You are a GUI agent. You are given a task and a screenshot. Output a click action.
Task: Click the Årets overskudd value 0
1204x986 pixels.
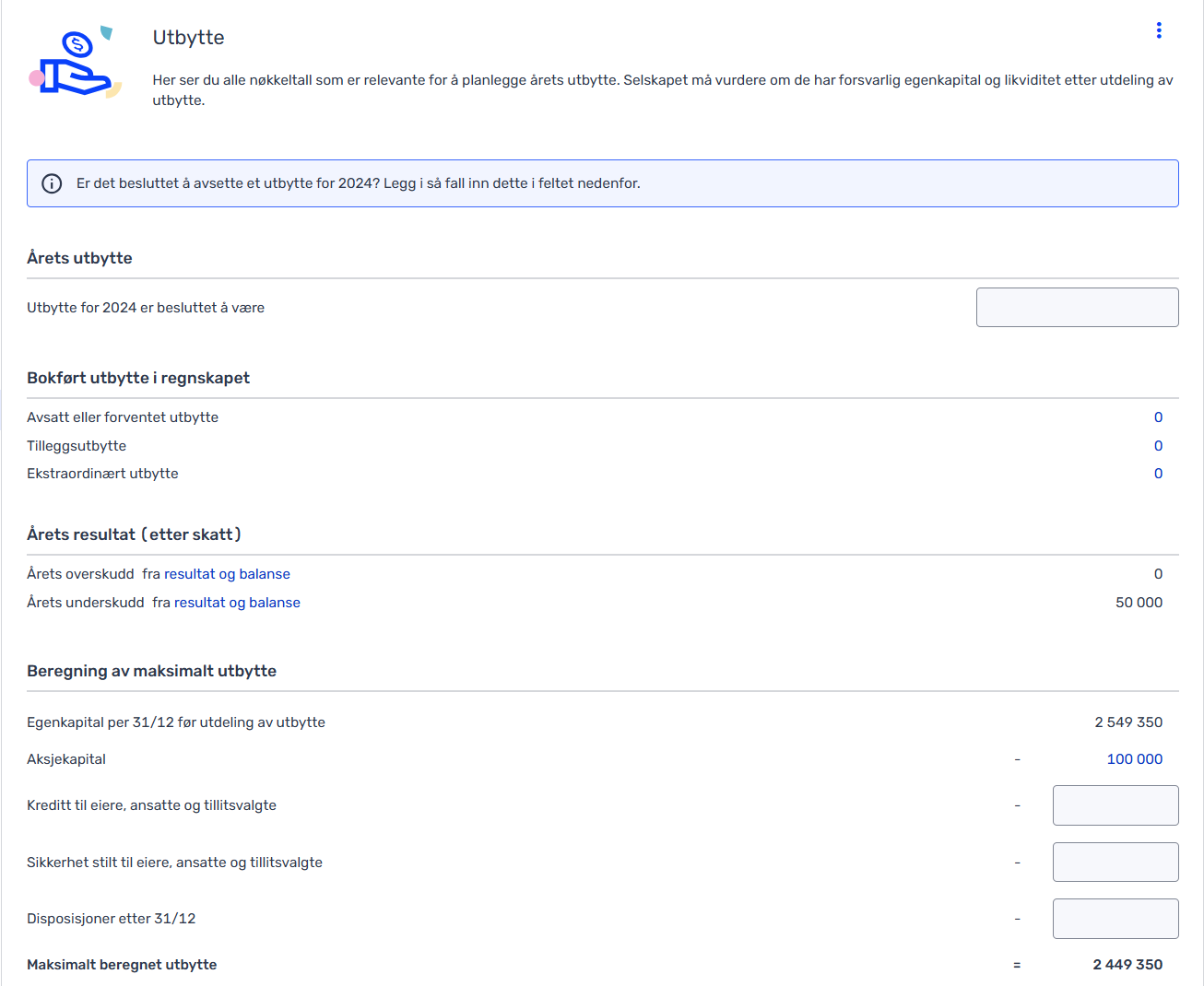(x=1158, y=574)
